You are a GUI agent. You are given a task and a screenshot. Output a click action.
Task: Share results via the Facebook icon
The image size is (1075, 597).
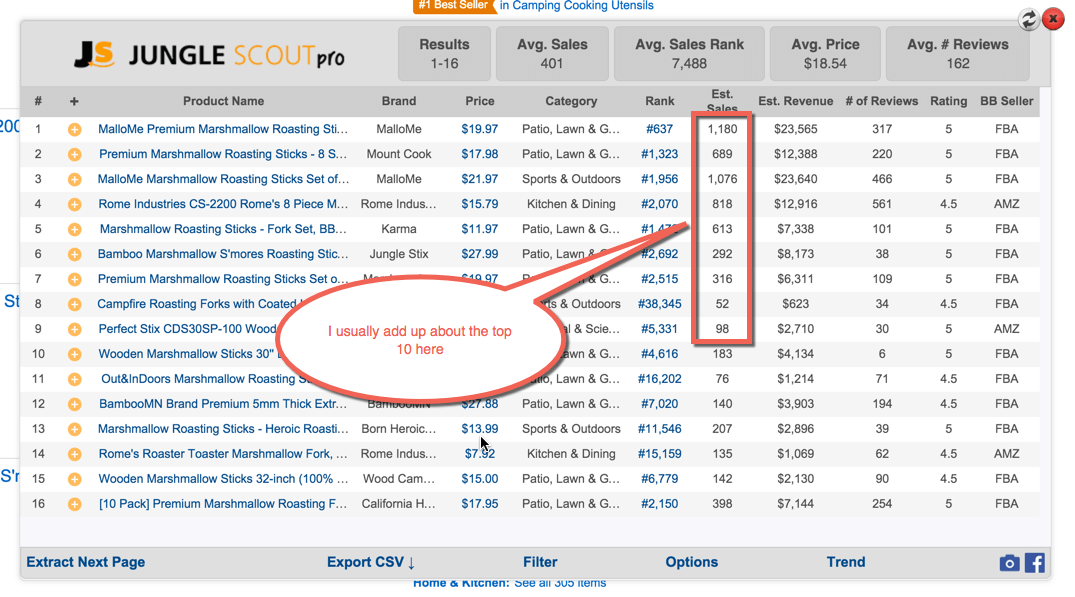[1034, 562]
